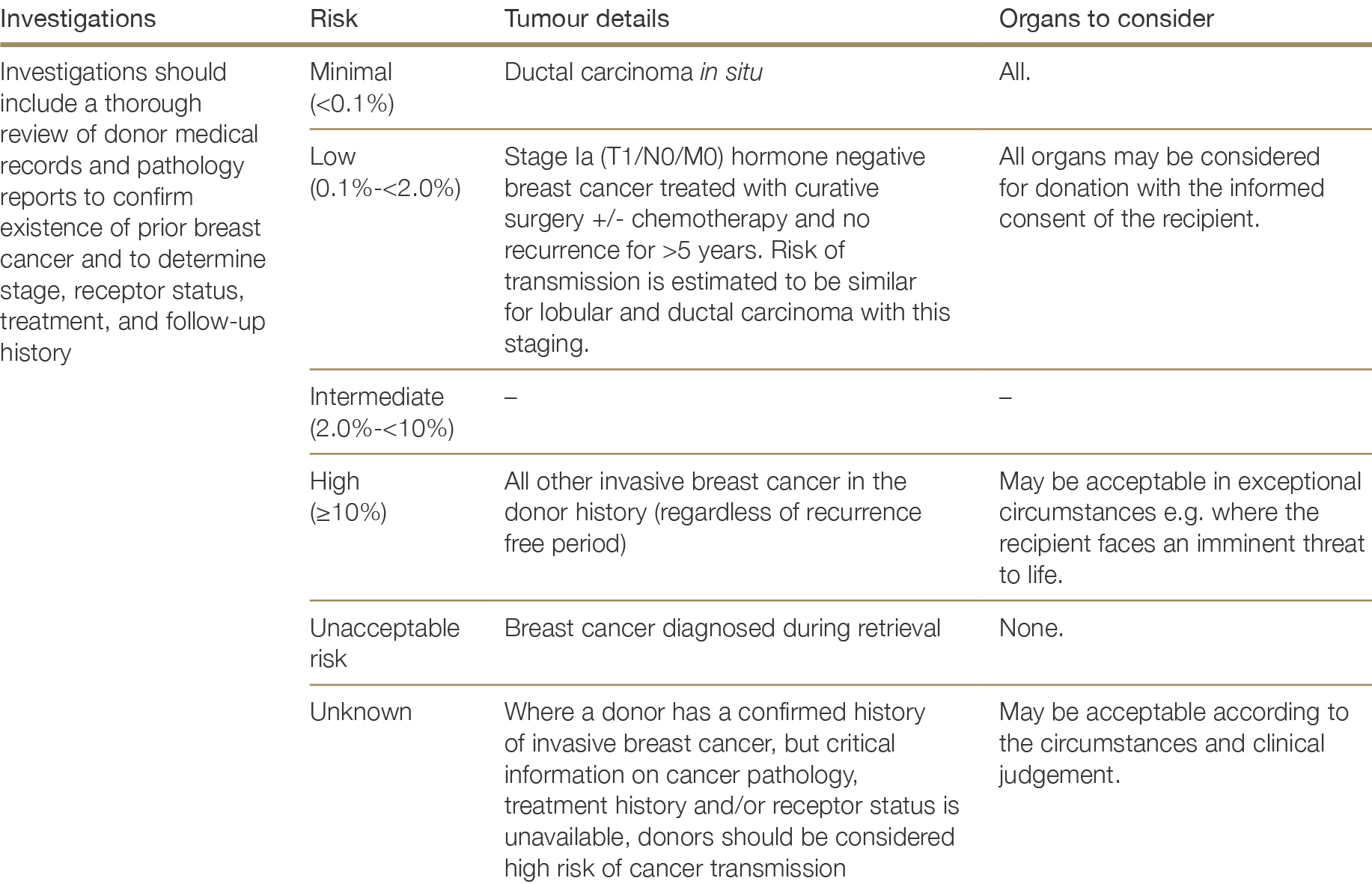Image resolution: width=1372 pixels, height=884 pixels.
Task: Click the 'All.' organs cell
Action: 1014,73
